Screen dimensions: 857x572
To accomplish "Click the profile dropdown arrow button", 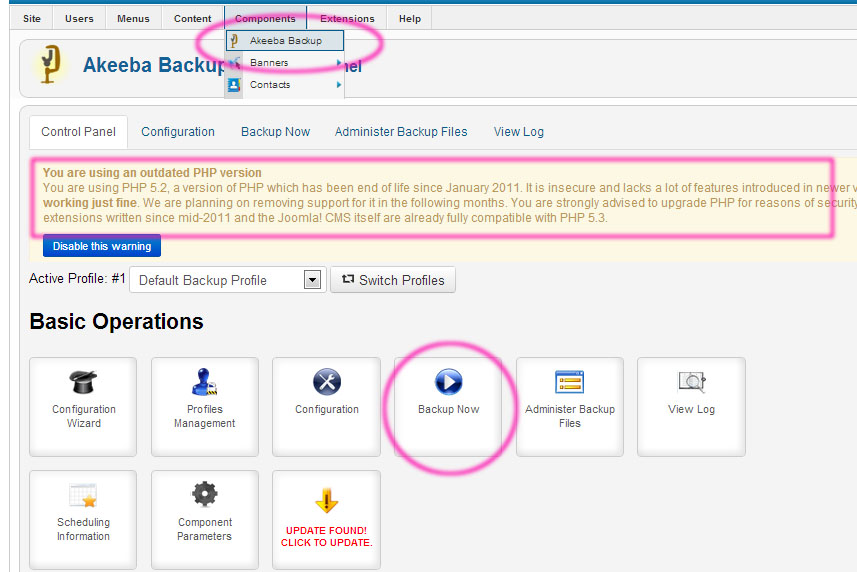I will point(312,280).
